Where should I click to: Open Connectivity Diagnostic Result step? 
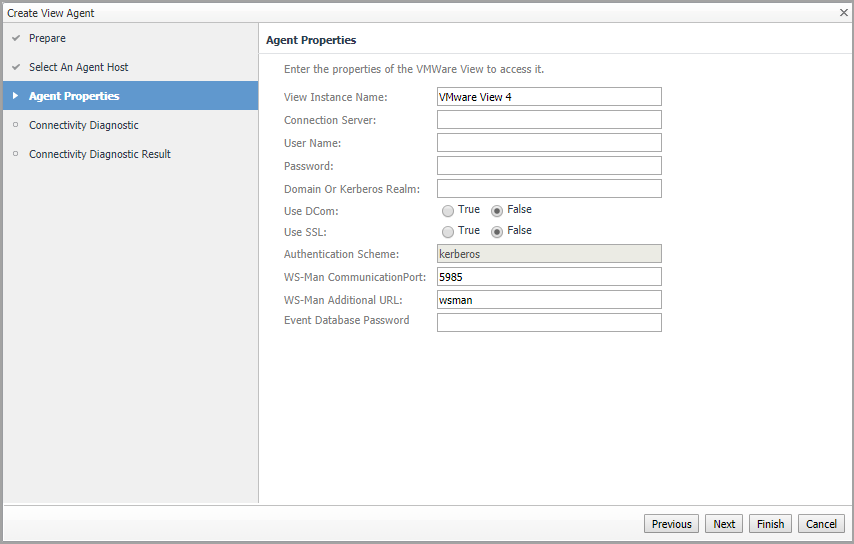coord(99,154)
